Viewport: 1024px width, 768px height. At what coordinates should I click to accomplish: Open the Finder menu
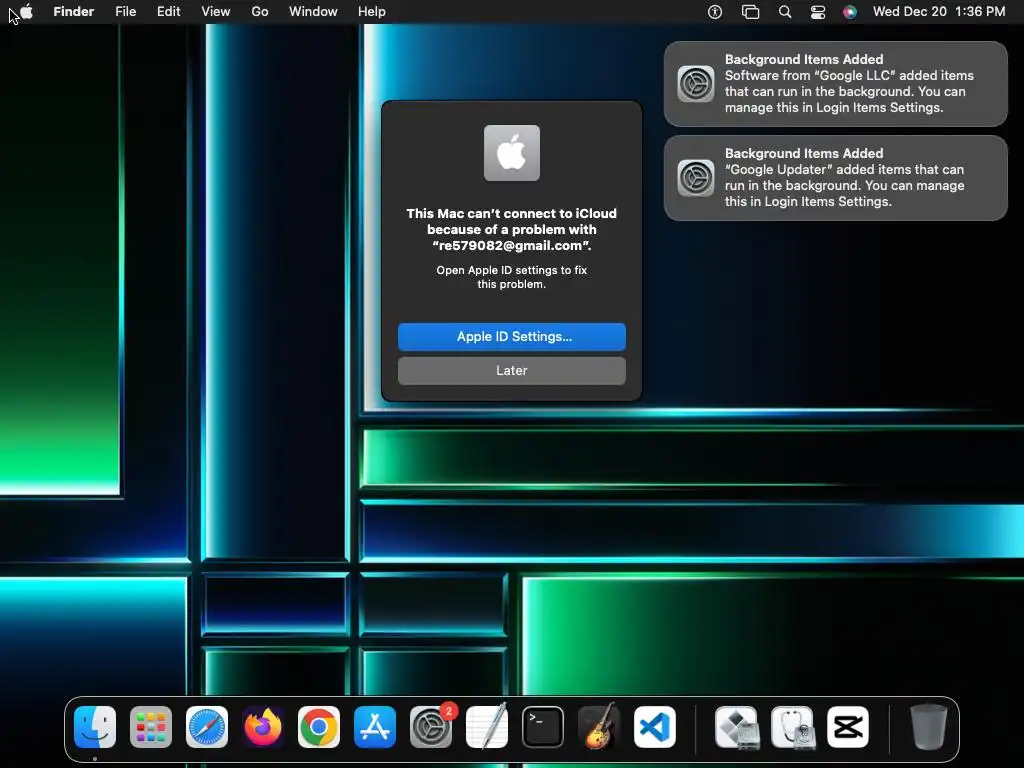coord(74,12)
